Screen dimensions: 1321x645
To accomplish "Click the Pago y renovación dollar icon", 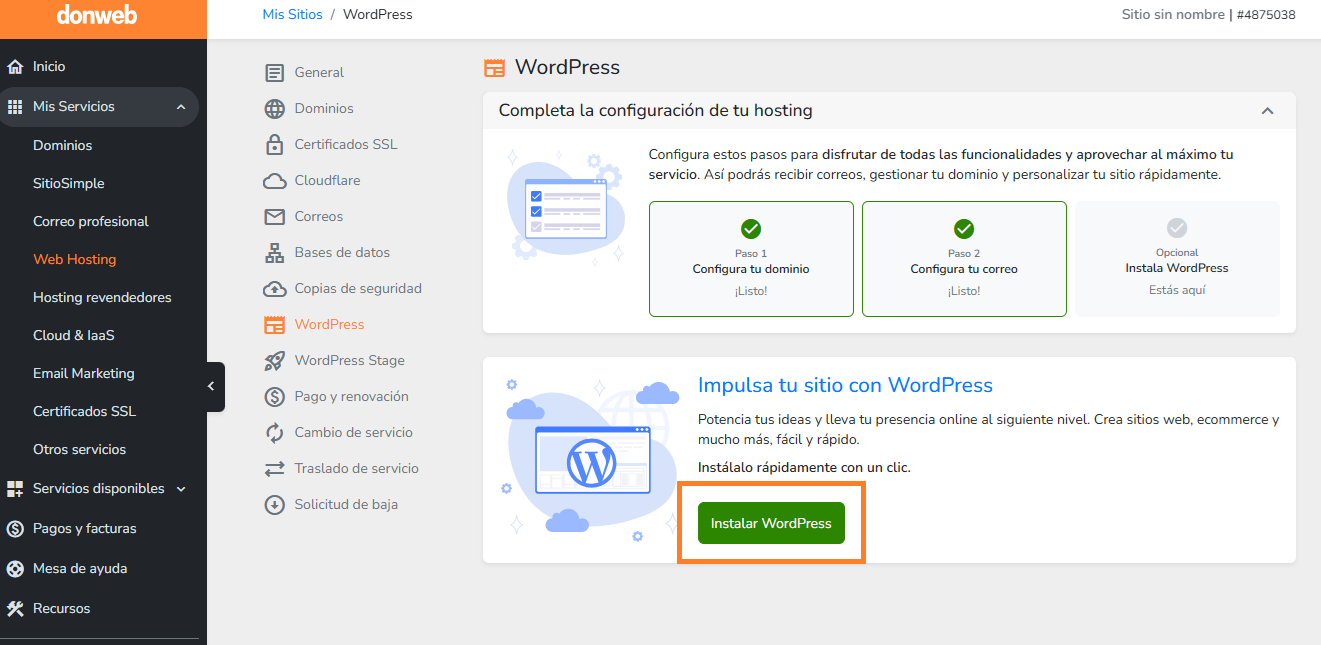I will [x=274, y=397].
